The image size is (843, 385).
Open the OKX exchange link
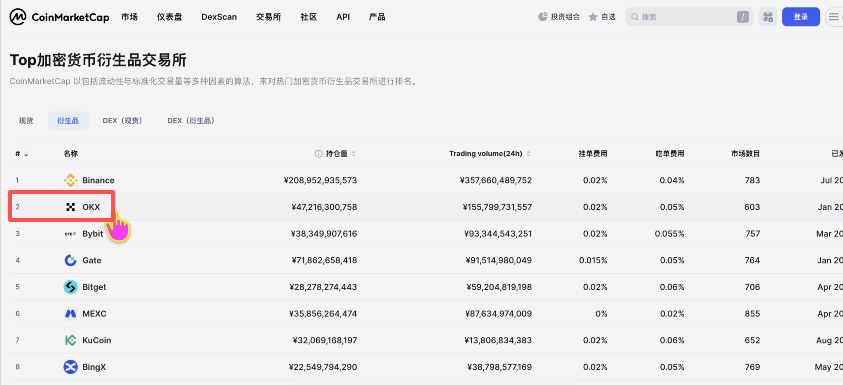[x=91, y=207]
